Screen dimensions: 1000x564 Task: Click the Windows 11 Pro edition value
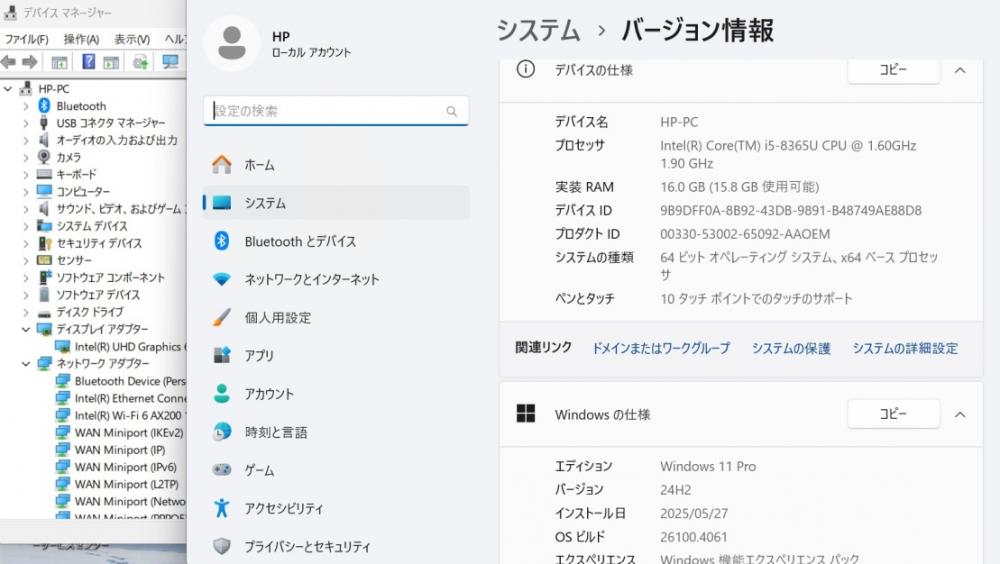coord(708,466)
